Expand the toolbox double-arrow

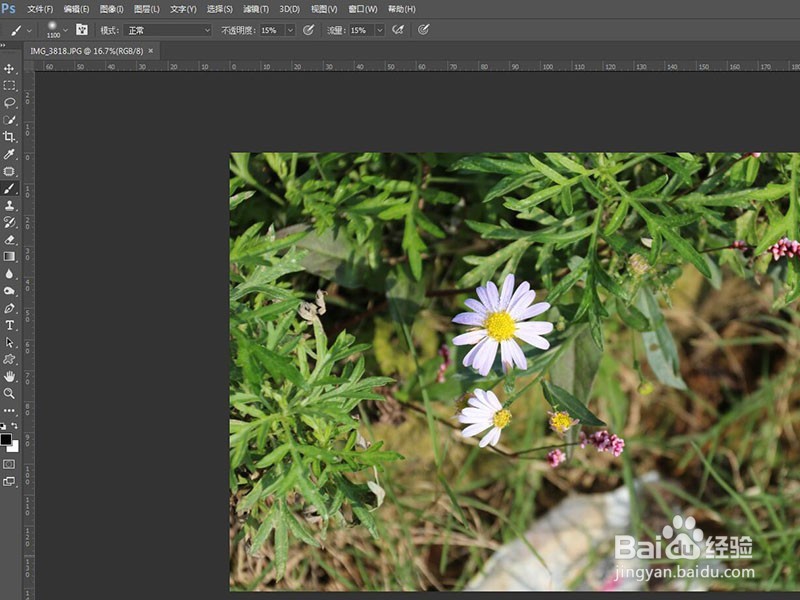click(3, 46)
